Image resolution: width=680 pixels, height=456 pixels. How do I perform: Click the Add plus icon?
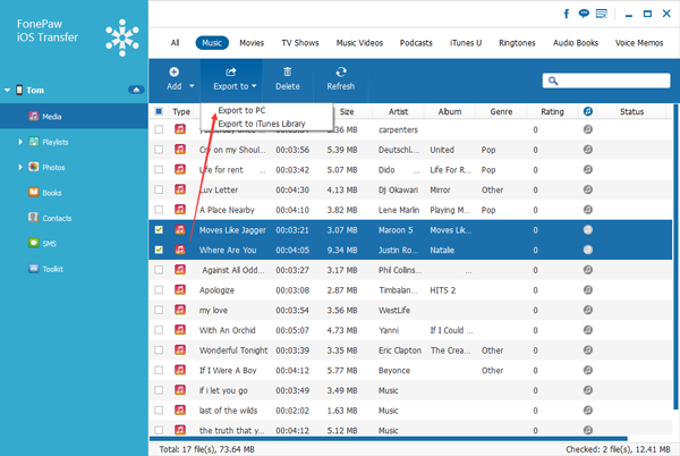[x=174, y=72]
